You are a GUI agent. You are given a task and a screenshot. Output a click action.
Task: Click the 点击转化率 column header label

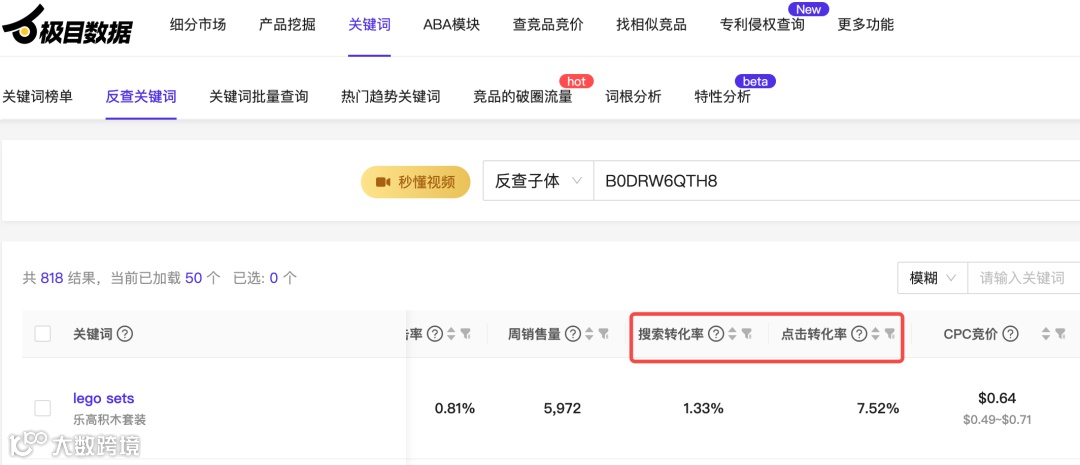813,334
